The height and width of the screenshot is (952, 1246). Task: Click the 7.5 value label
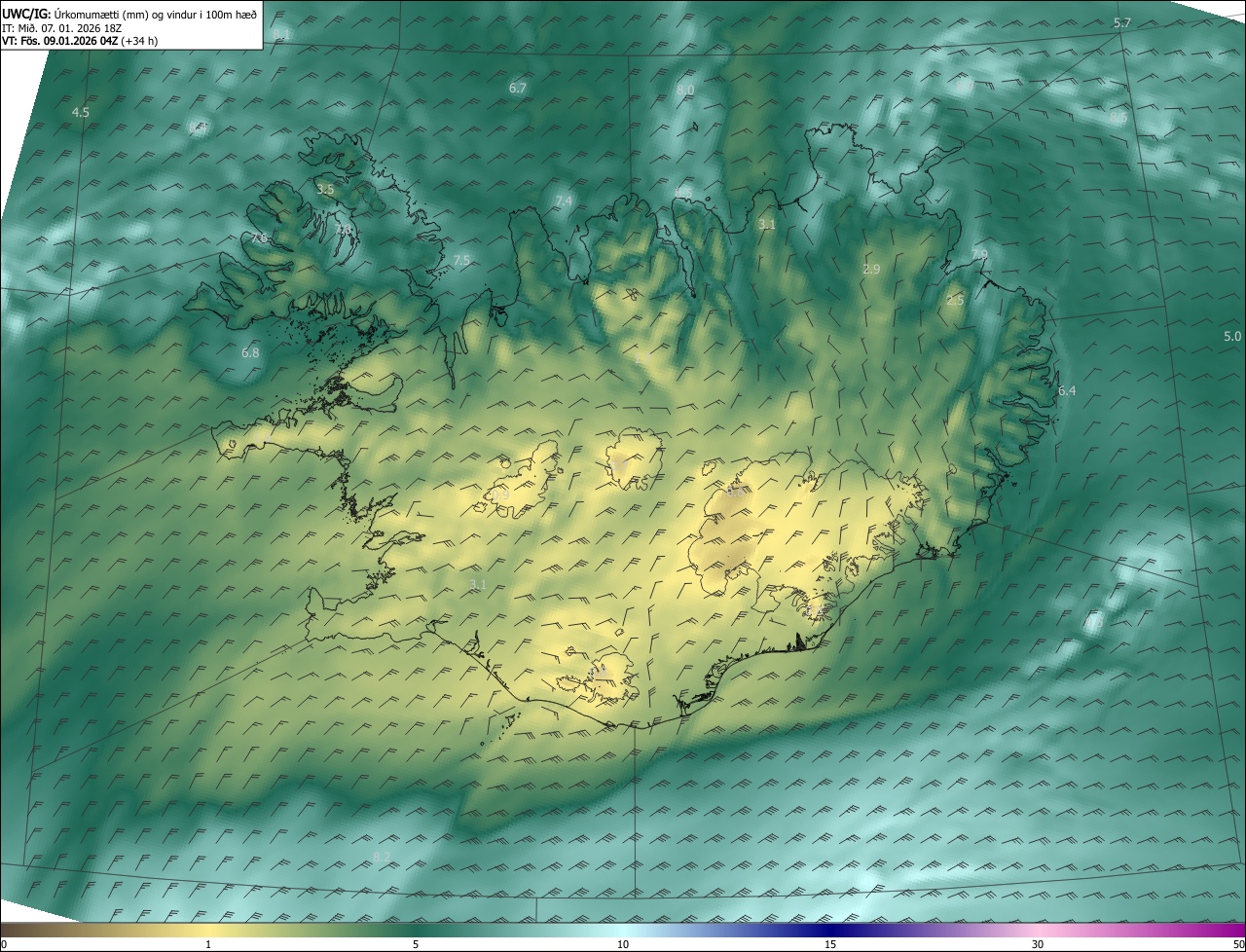[x=461, y=260]
